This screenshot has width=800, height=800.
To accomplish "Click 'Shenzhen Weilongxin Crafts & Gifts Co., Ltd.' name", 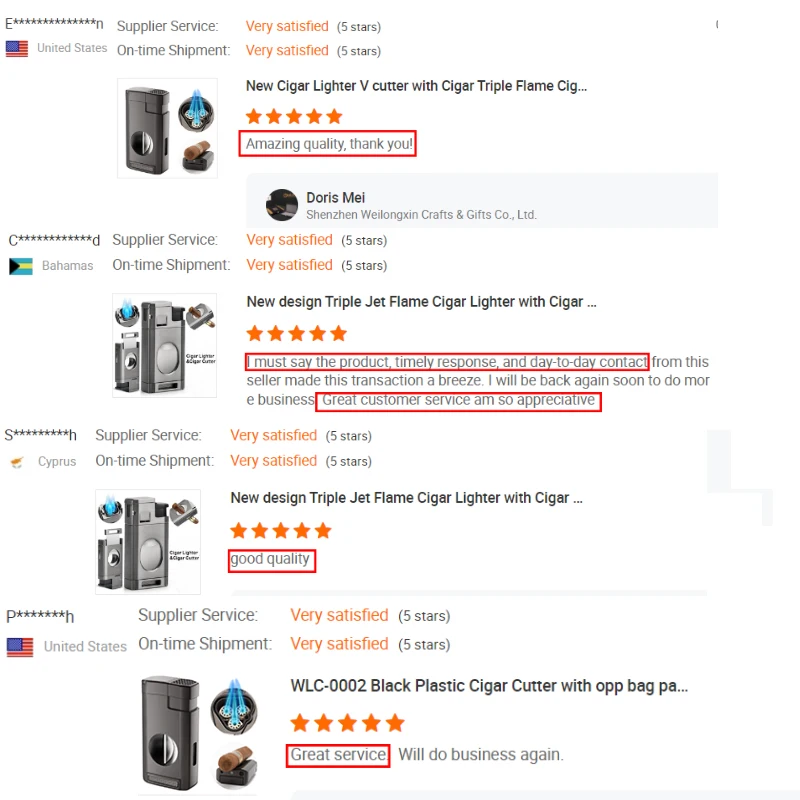I will tap(421, 215).
